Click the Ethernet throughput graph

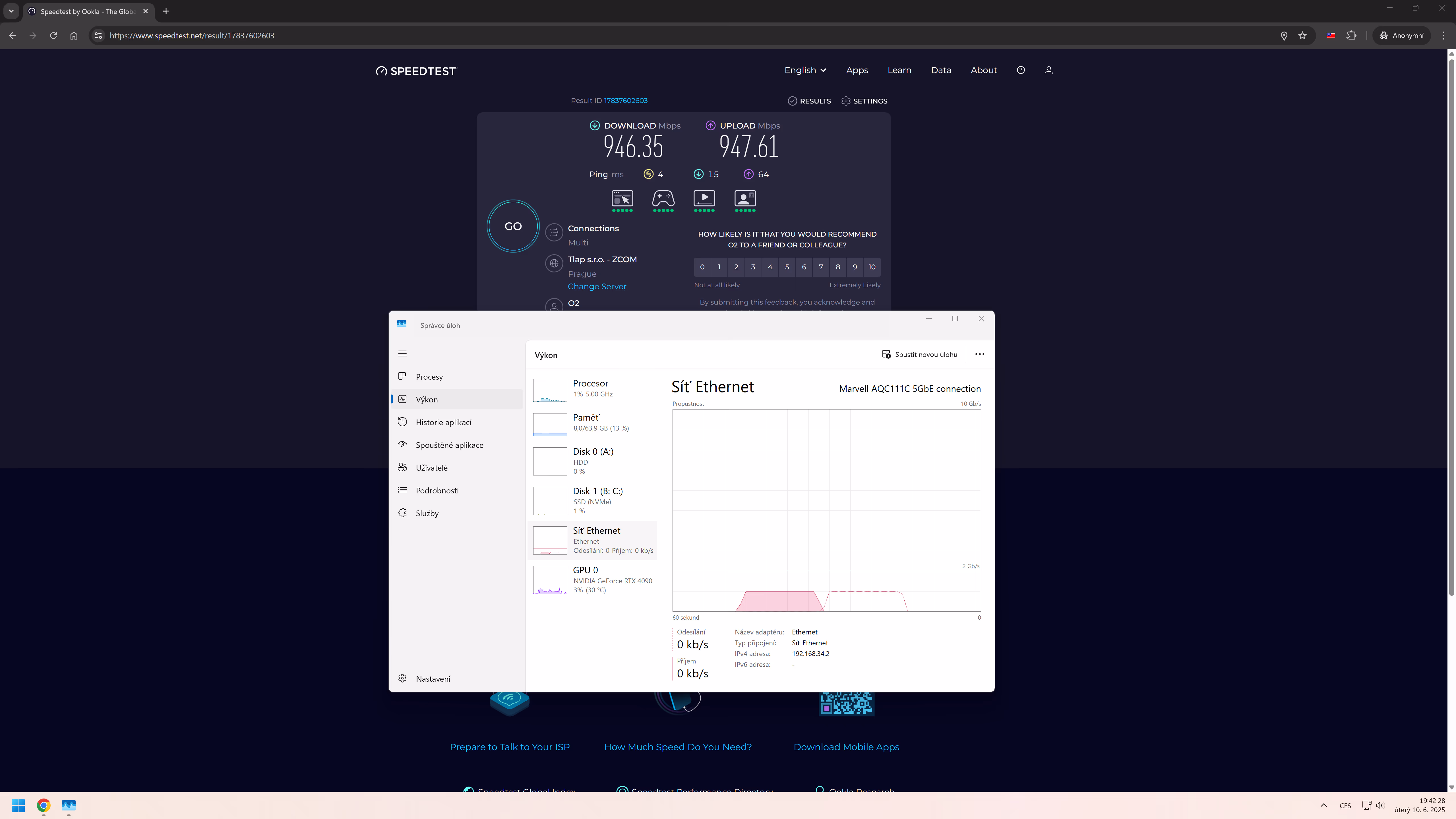pyautogui.click(x=826, y=510)
